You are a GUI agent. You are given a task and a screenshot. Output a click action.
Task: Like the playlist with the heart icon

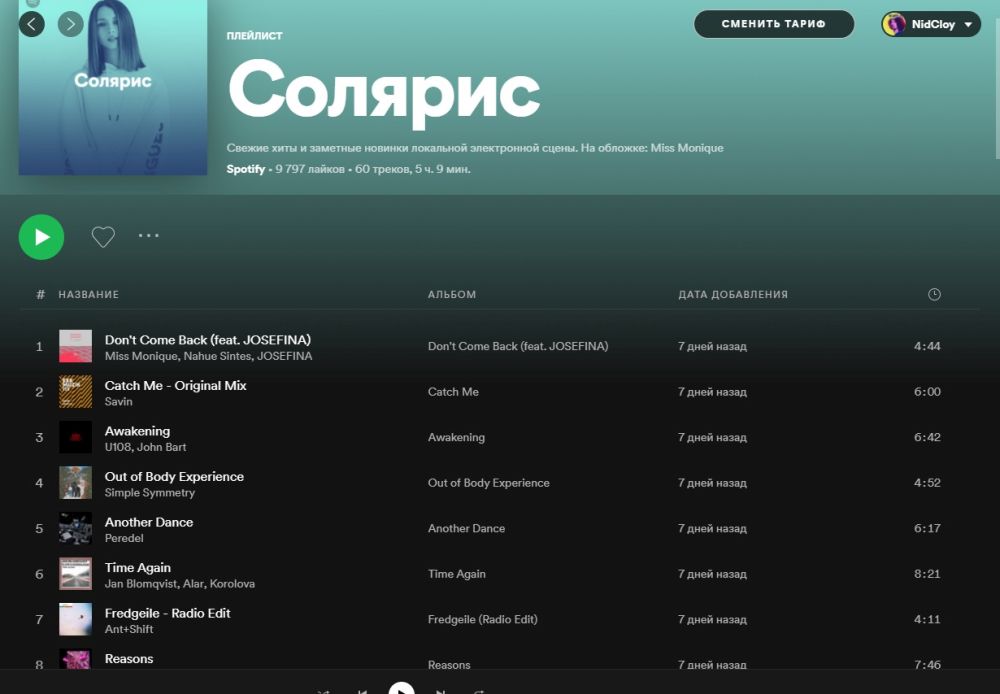click(103, 237)
